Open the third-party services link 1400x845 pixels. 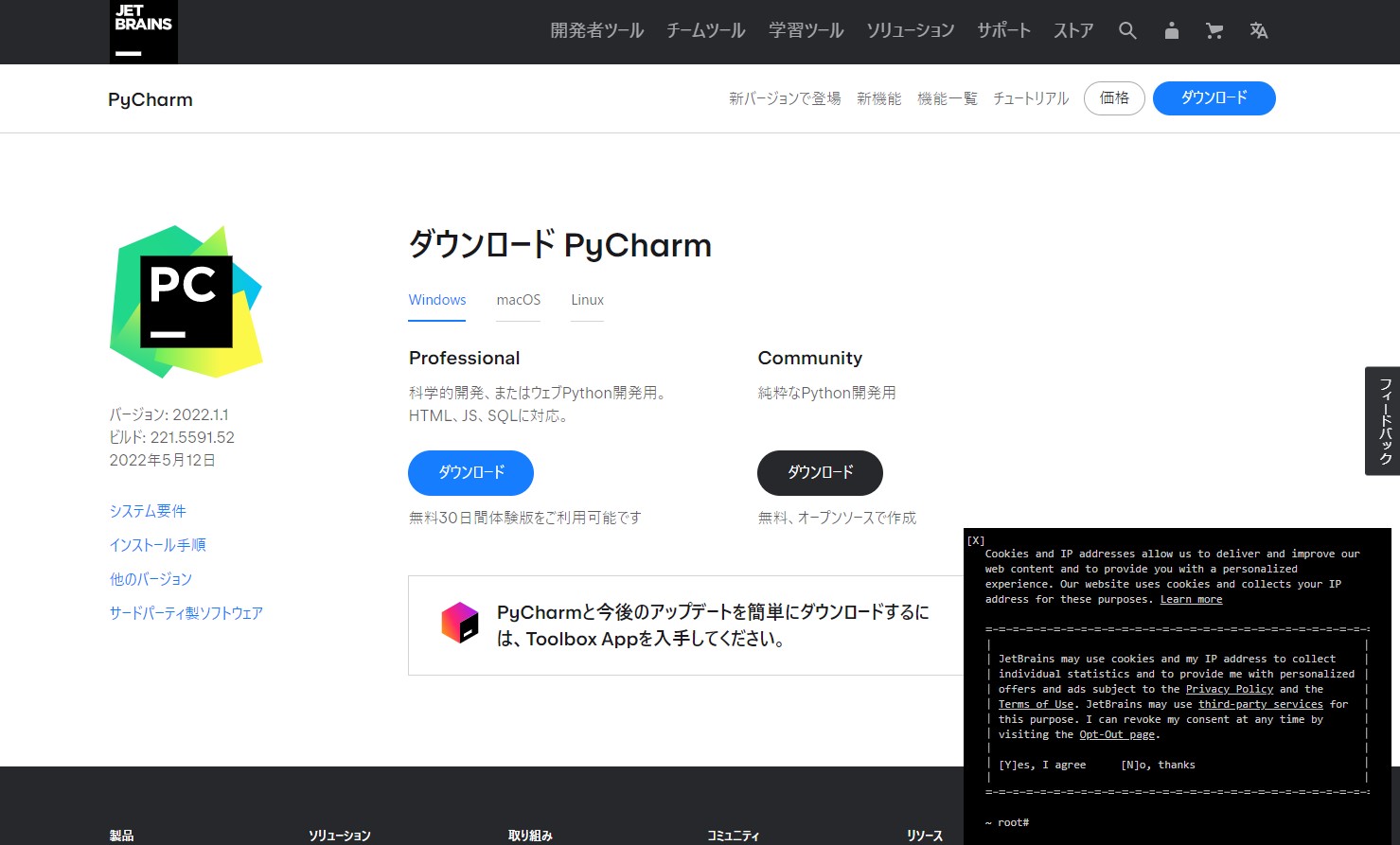(1261, 704)
